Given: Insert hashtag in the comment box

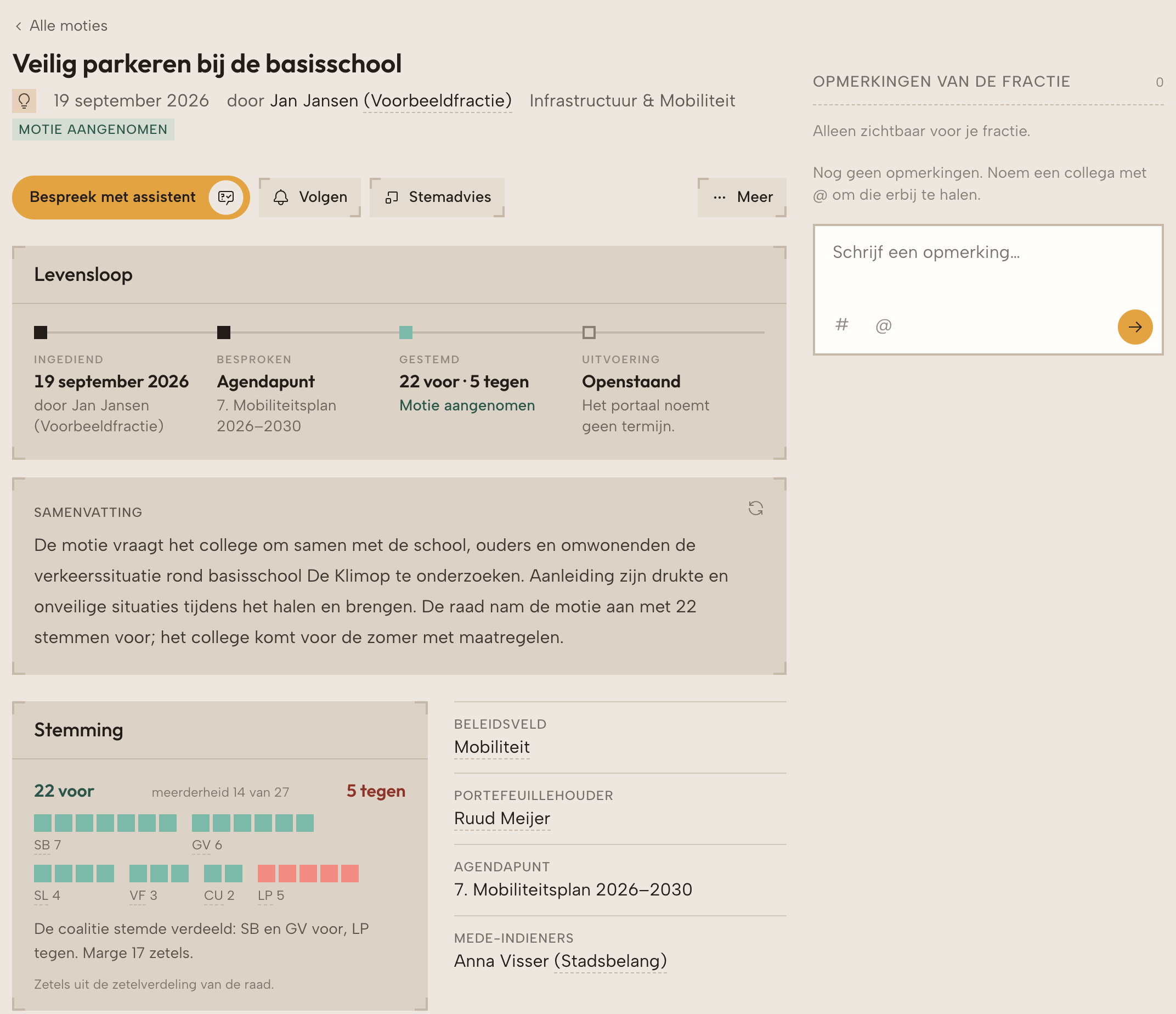Looking at the screenshot, I should (x=842, y=325).
